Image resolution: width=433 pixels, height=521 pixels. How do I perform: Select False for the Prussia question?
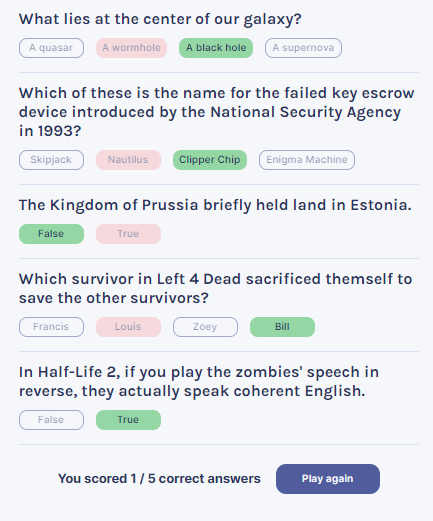[x=51, y=234]
